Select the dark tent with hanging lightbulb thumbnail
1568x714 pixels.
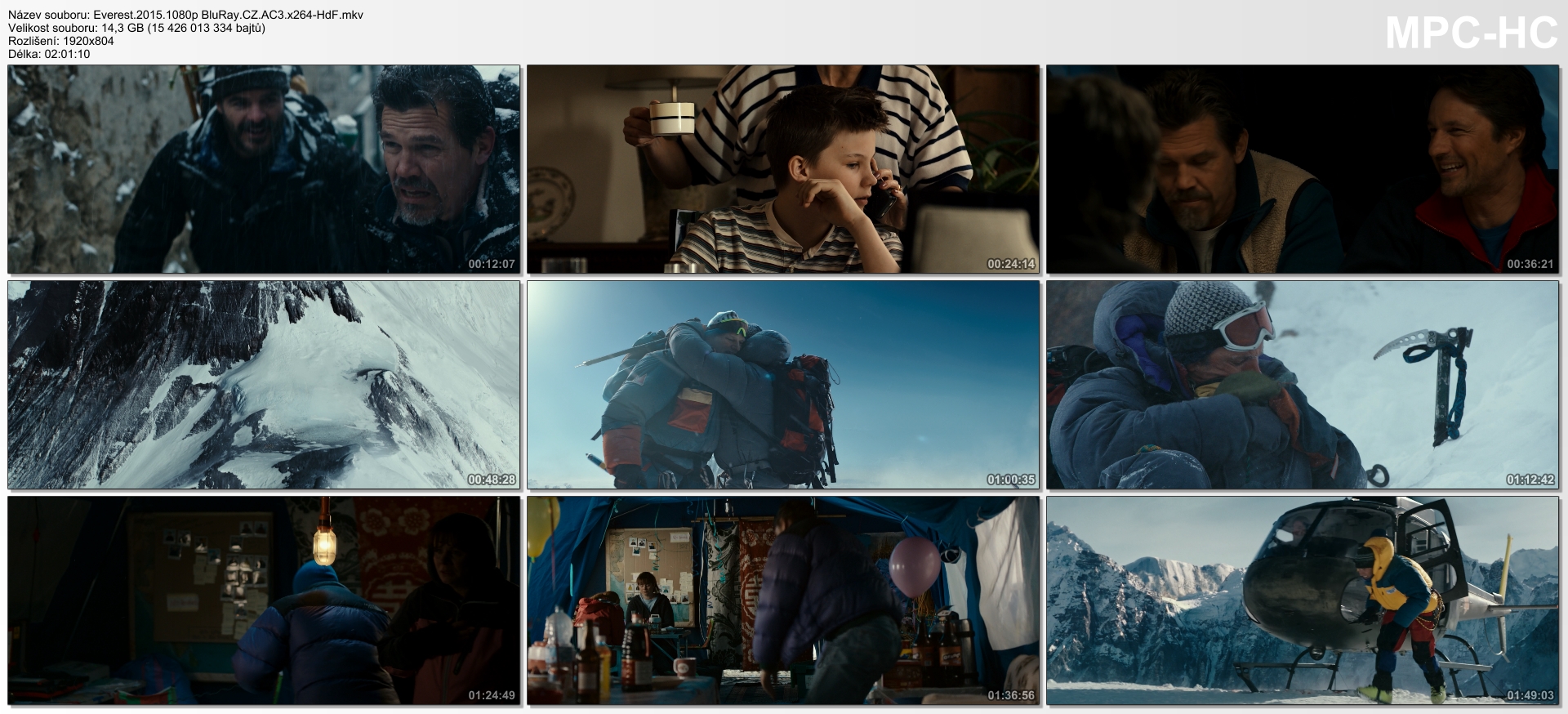(264, 600)
